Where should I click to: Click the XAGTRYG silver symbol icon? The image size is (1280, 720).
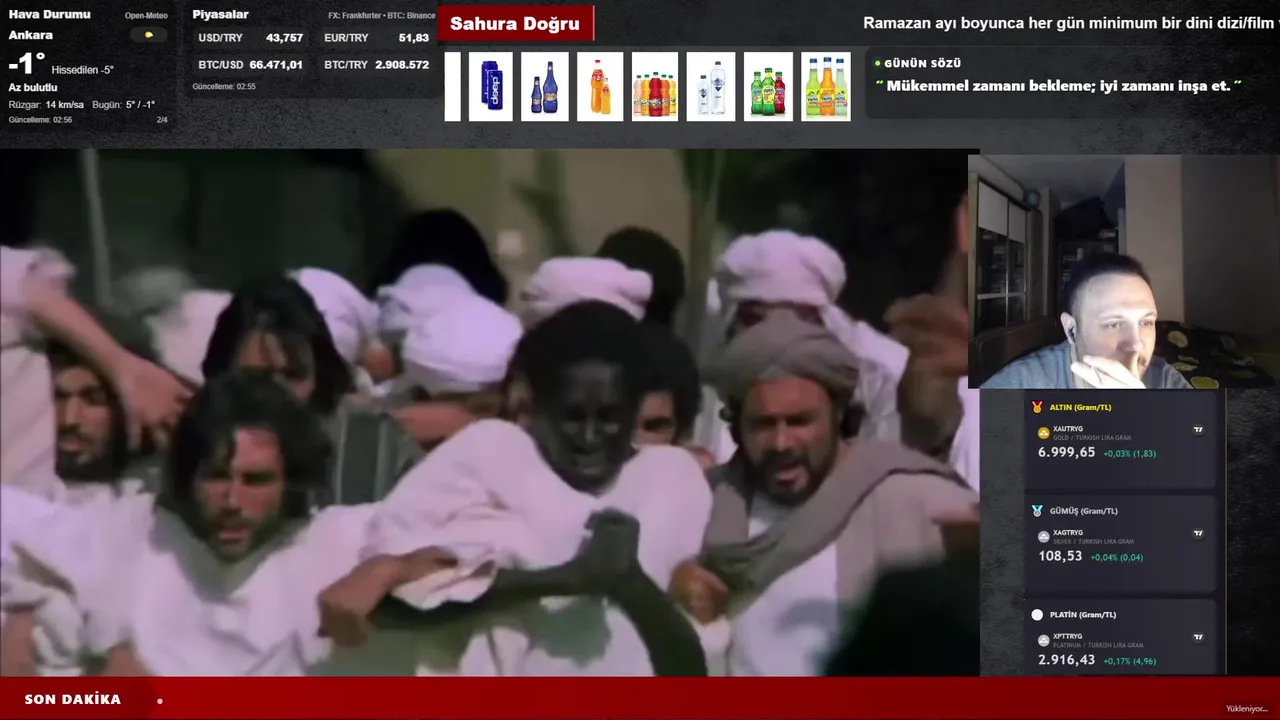click(x=1044, y=537)
